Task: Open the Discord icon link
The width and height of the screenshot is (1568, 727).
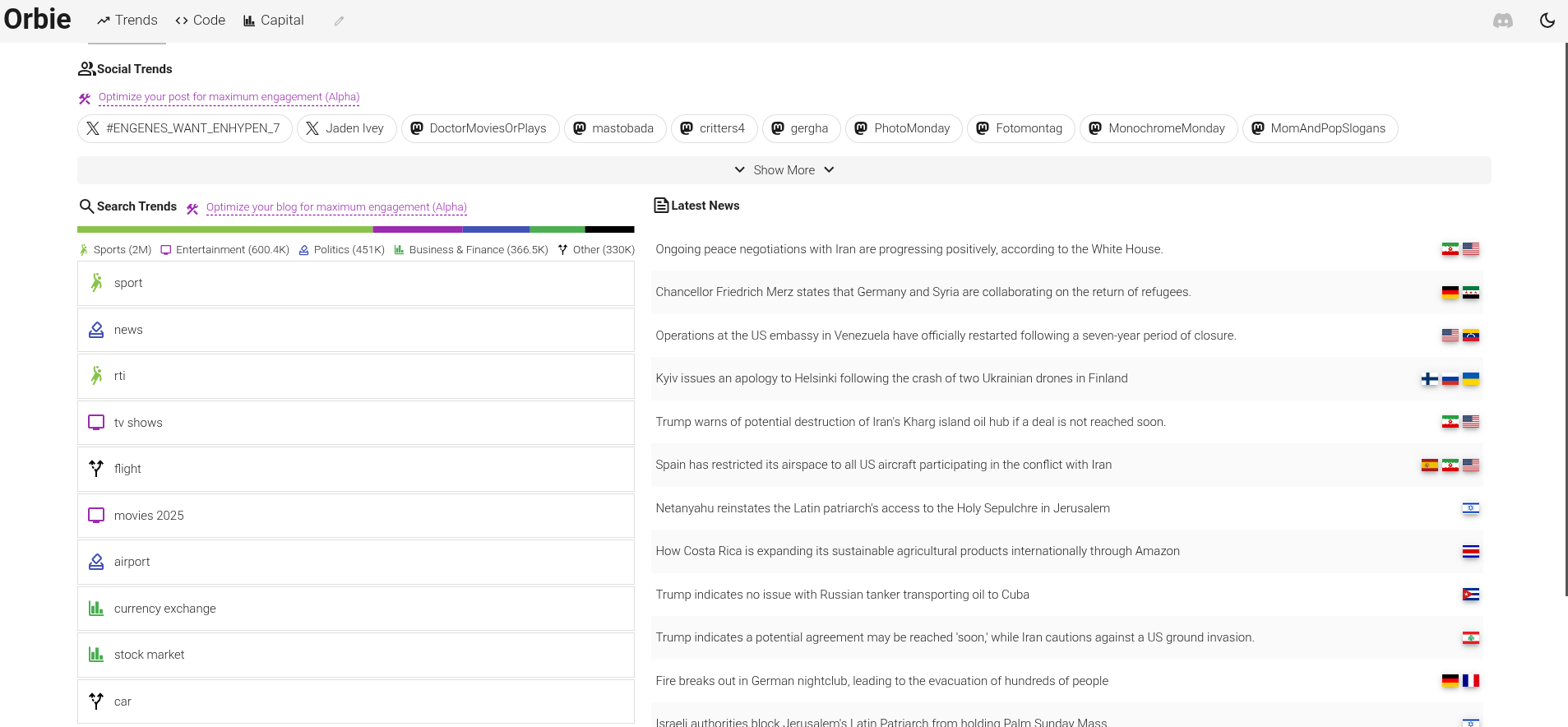Action: click(x=1502, y=21)
